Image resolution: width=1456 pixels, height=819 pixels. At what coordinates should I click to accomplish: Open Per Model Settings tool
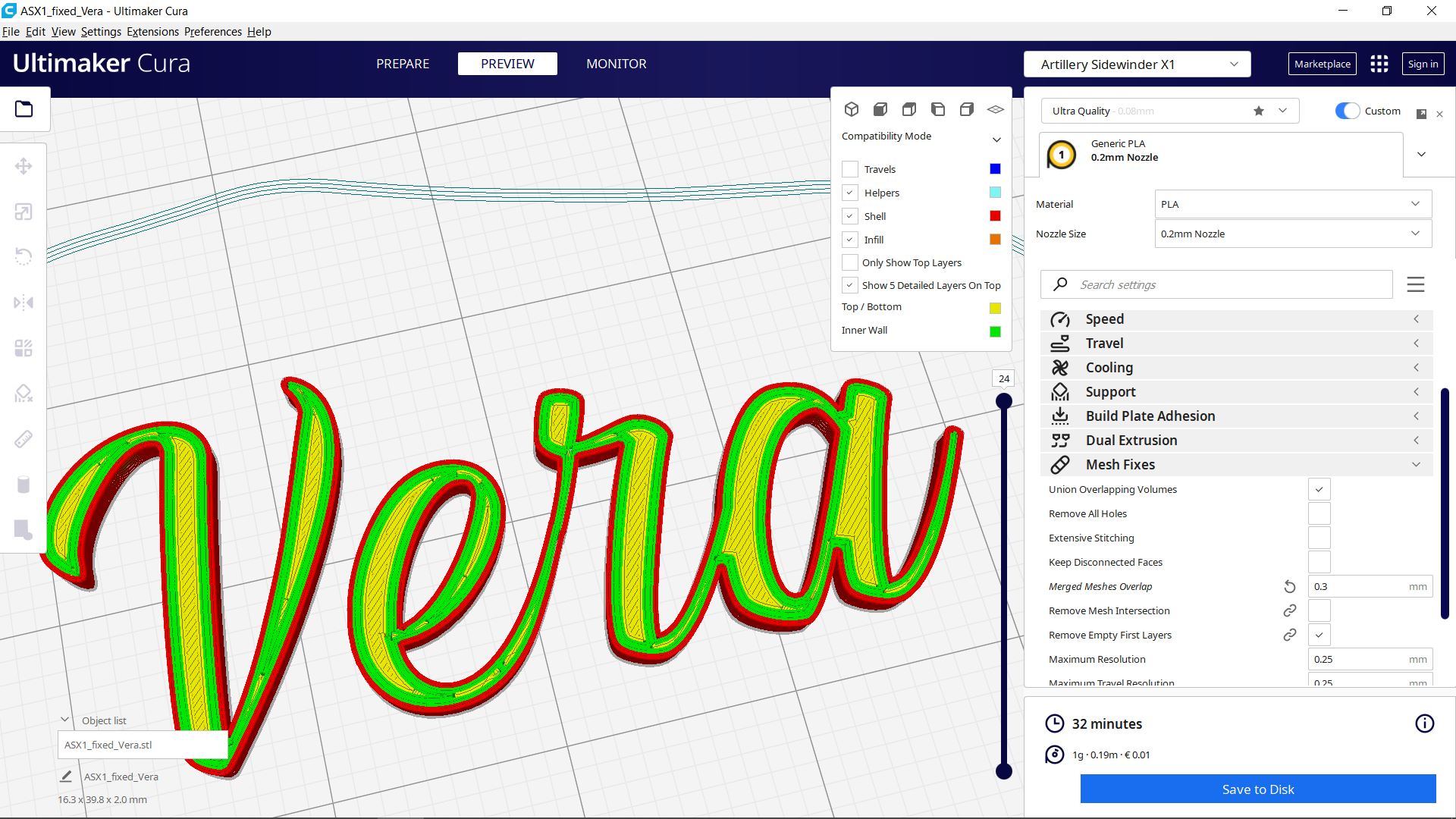pyautogui.click(x=24, y=347)
